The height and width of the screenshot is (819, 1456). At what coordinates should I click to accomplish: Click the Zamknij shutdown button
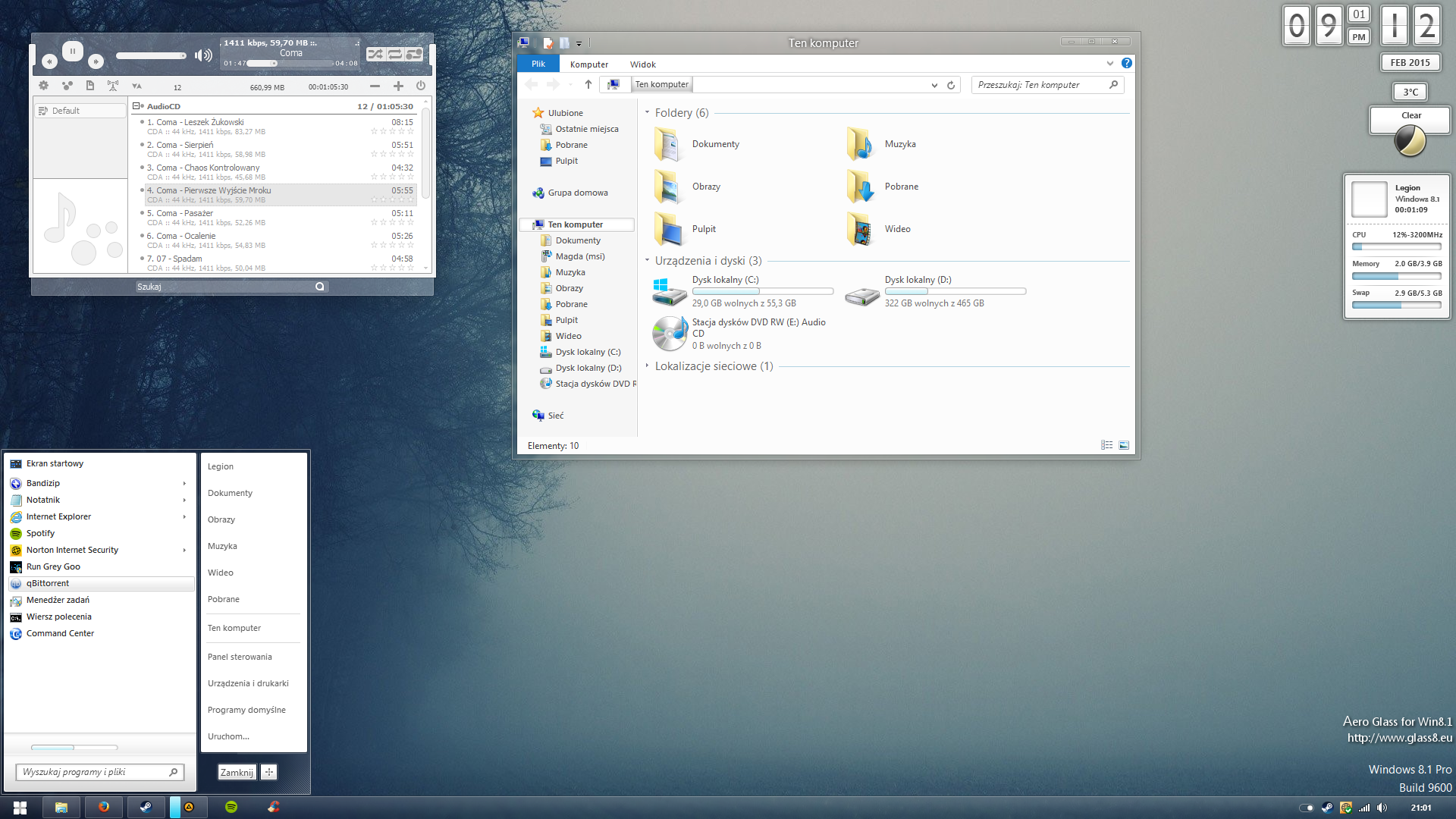tap(237, 772)
